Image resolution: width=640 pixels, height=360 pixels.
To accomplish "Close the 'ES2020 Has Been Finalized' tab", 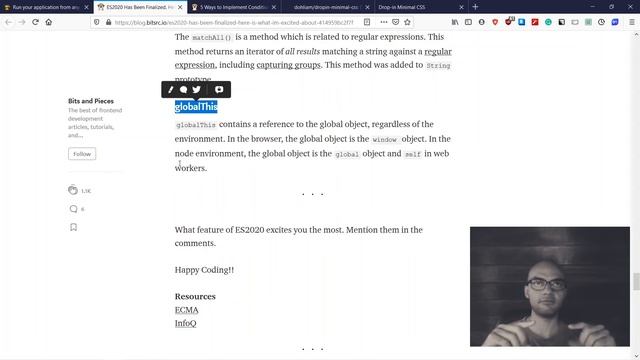I will (x=180, y=7).
